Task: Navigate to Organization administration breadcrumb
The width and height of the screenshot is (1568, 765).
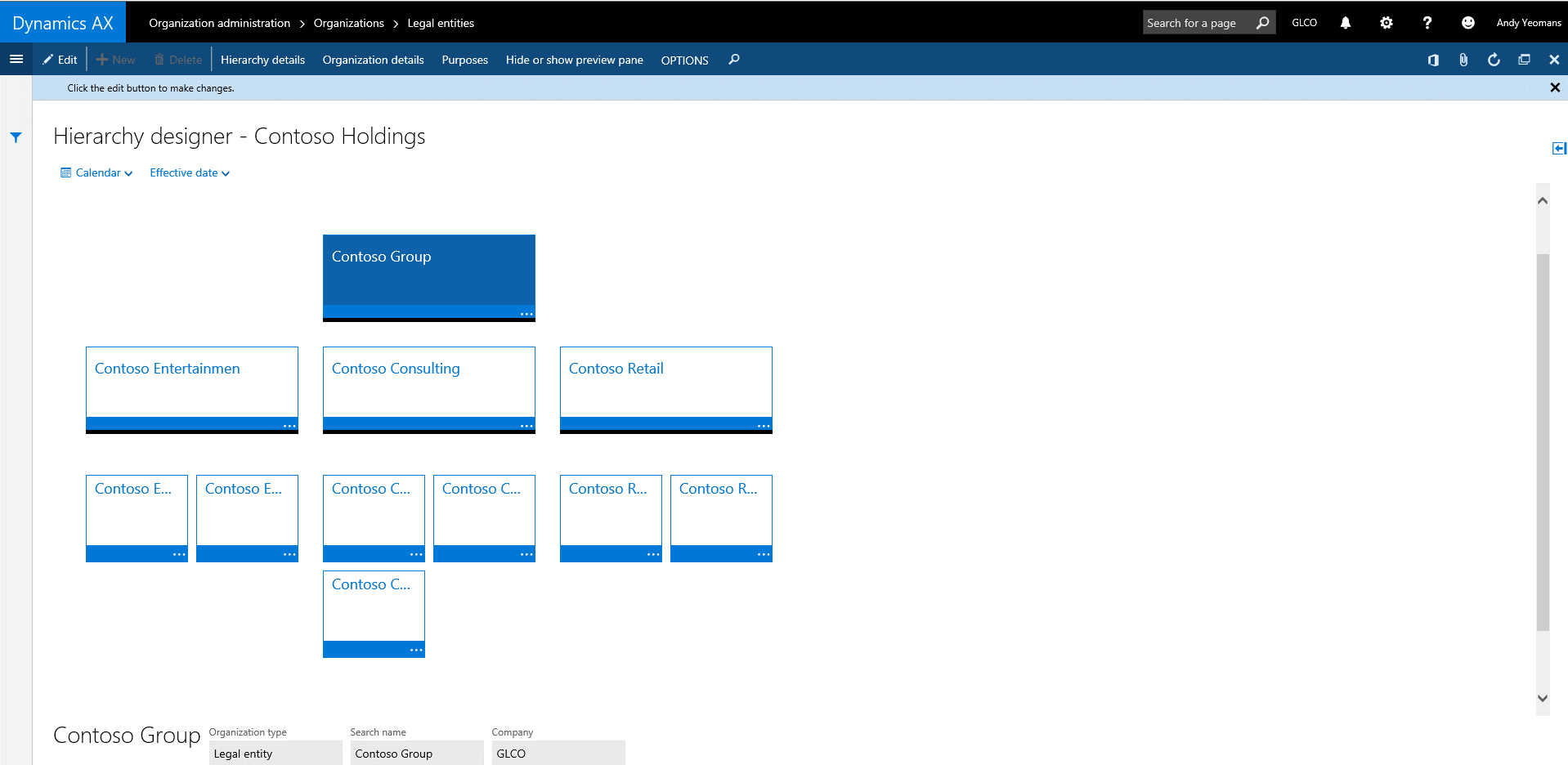Action: click(219, 23)
